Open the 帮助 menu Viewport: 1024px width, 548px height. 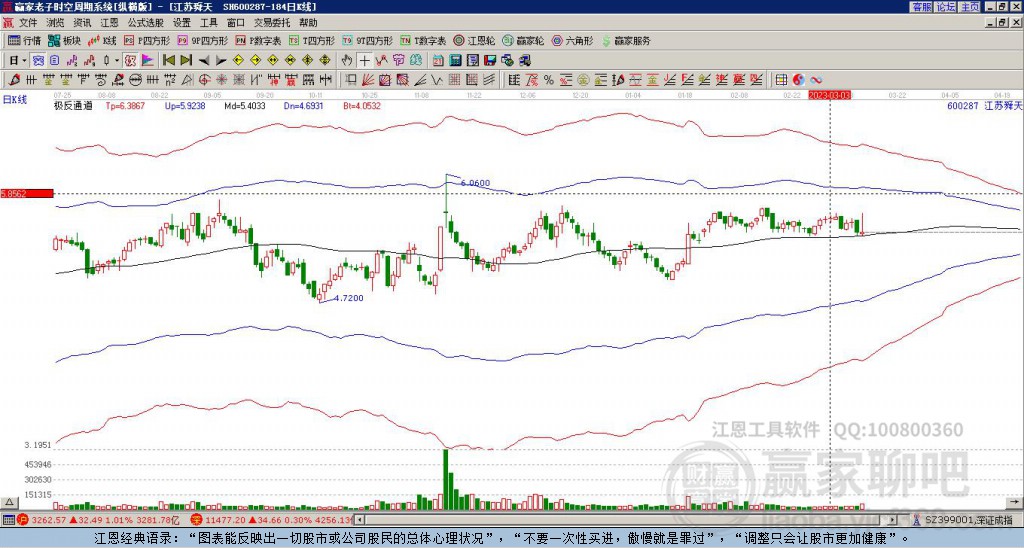click(x=308, y=23)
